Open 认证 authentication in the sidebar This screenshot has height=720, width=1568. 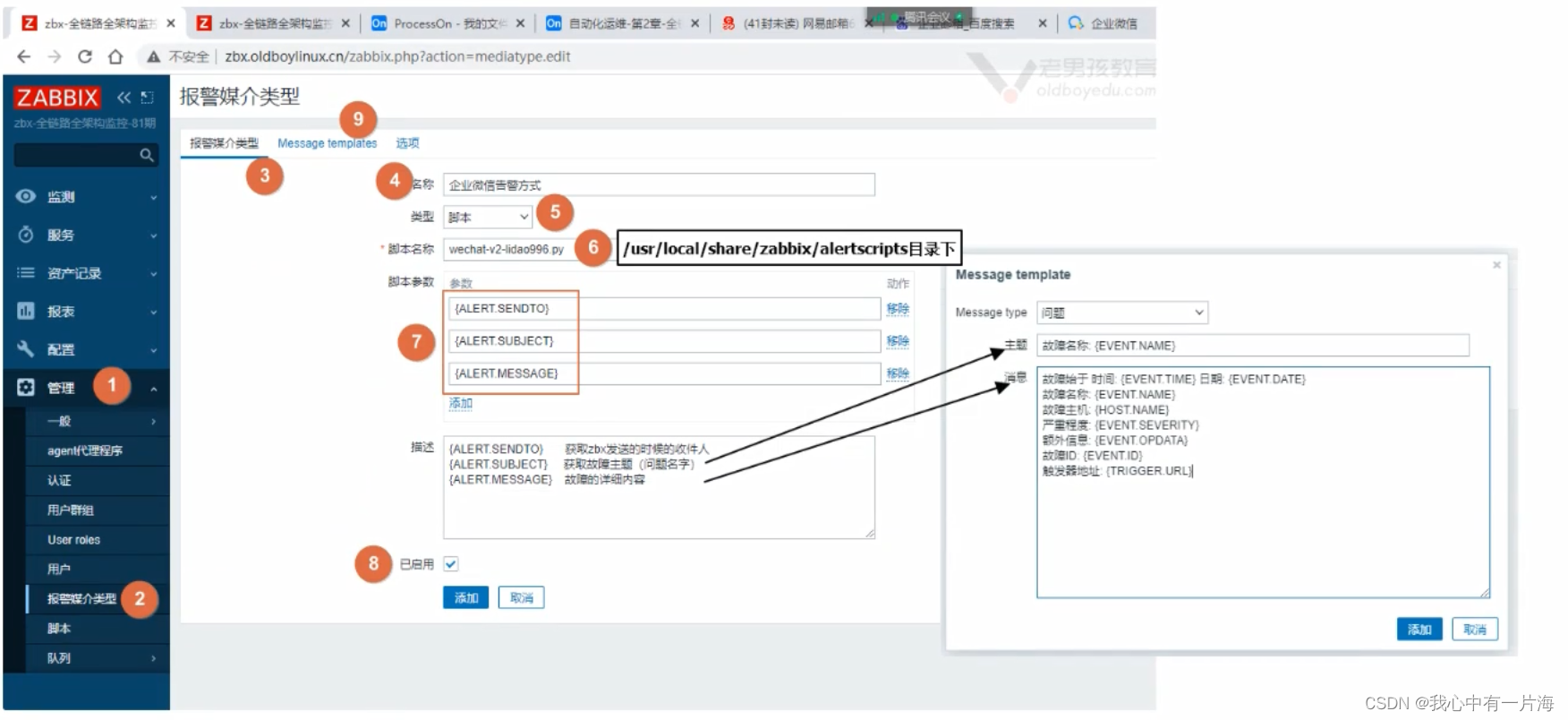(59, 480)
